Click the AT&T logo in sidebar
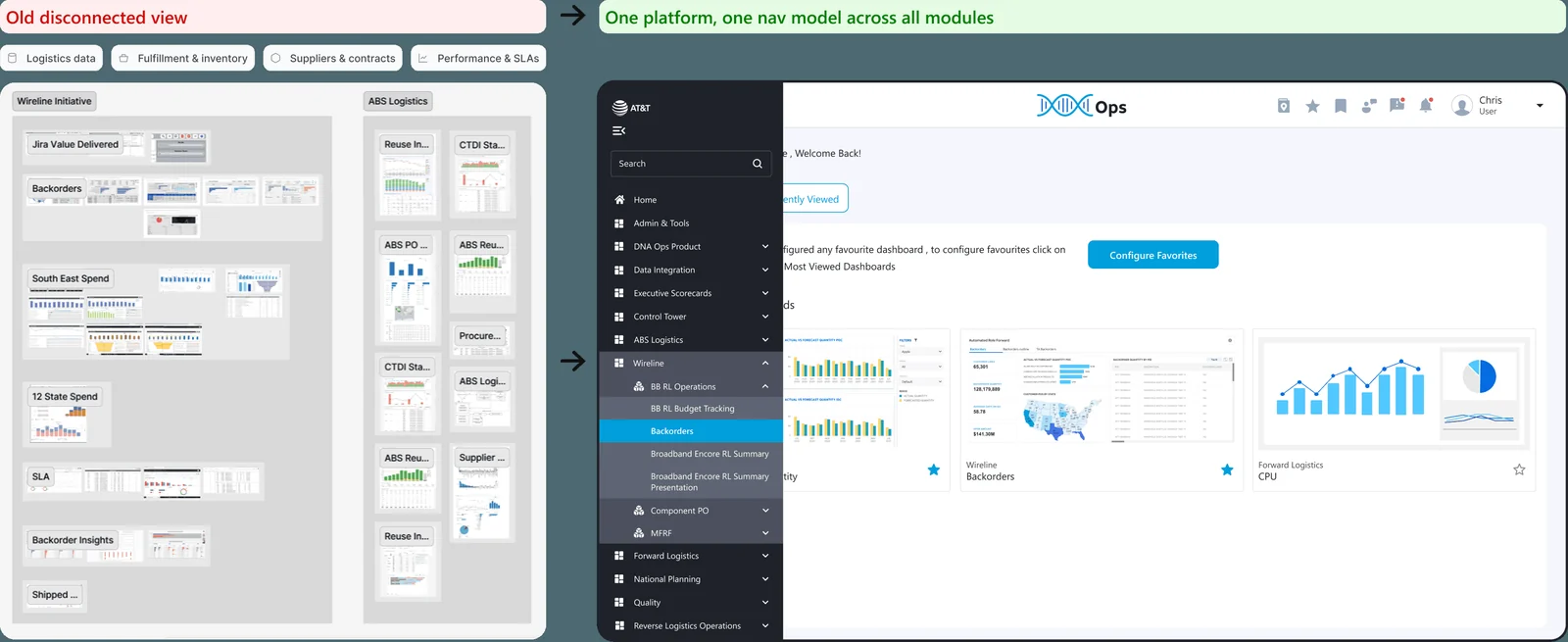This screenshot has height=642, width=1568. click(630, 108)
